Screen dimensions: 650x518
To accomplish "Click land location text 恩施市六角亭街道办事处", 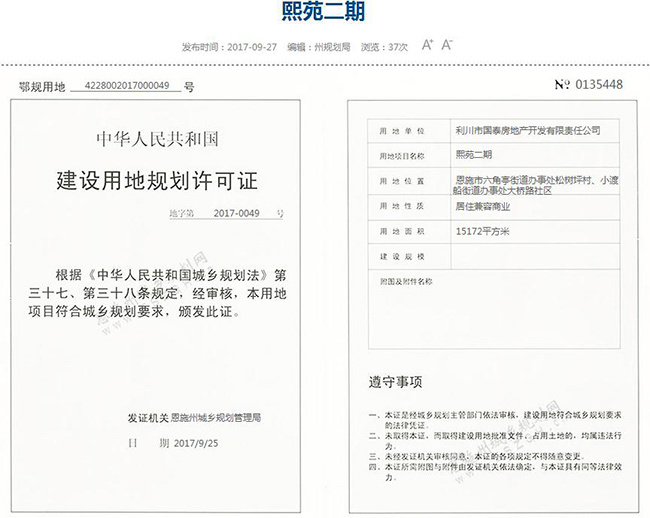I will (504, 180).
